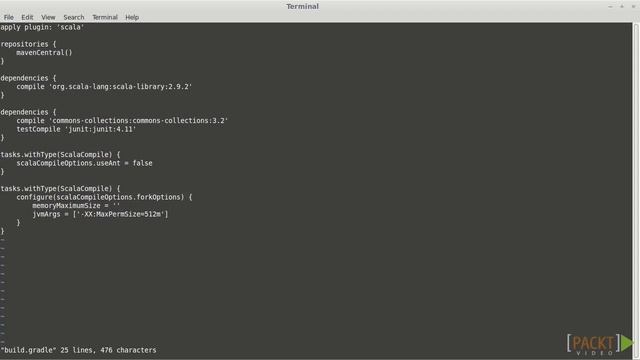Open the Edit menu

tap(27, 17)
